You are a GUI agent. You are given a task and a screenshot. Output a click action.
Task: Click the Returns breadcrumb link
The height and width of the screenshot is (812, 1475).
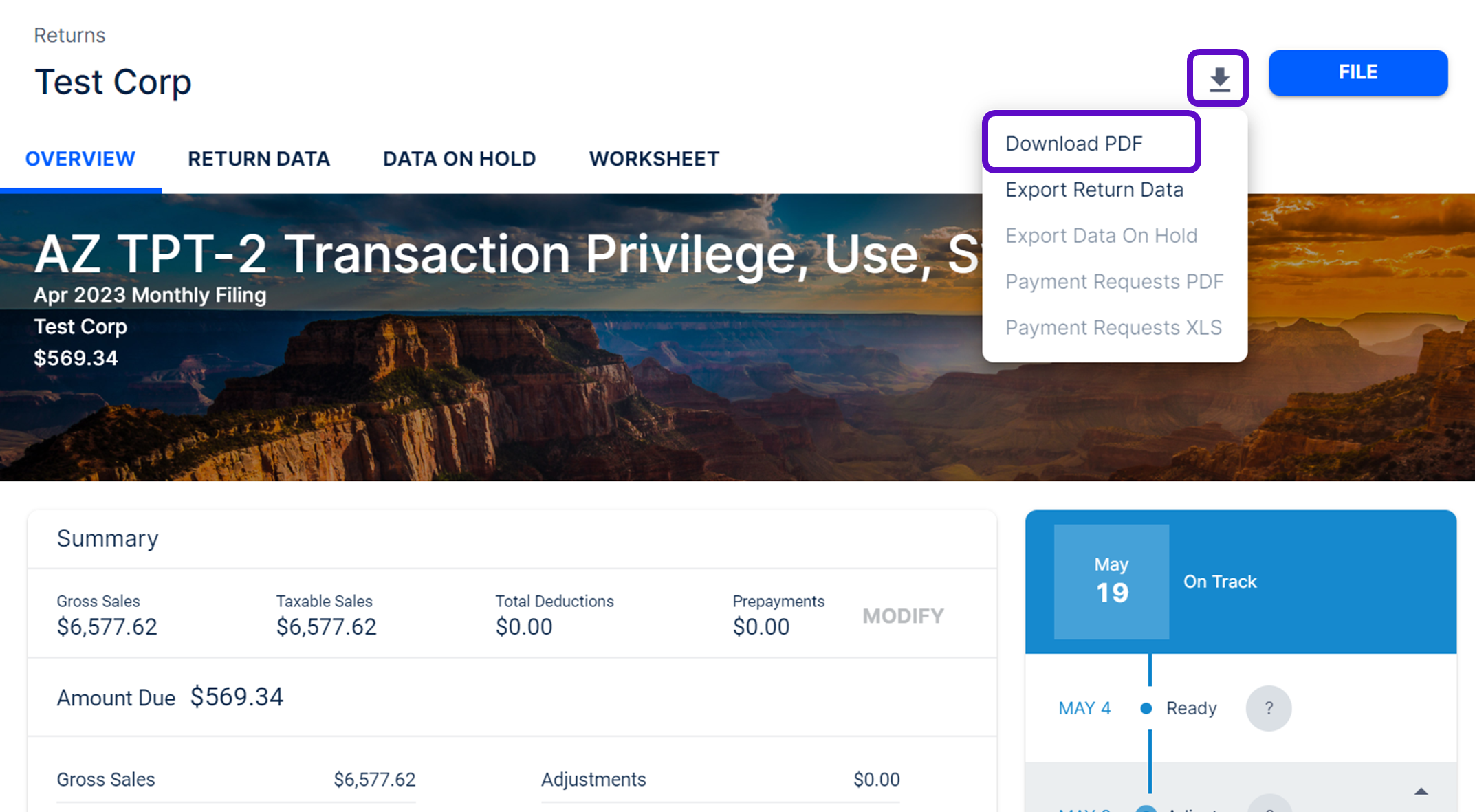click(69, 35)
